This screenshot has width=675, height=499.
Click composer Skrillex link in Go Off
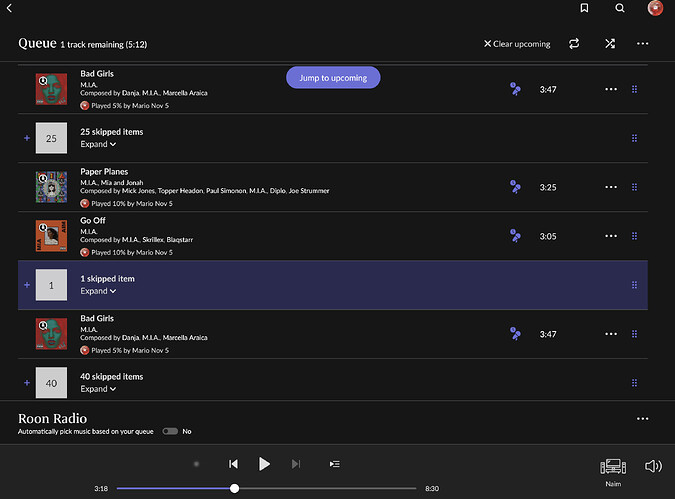click(x=153, y=240)
